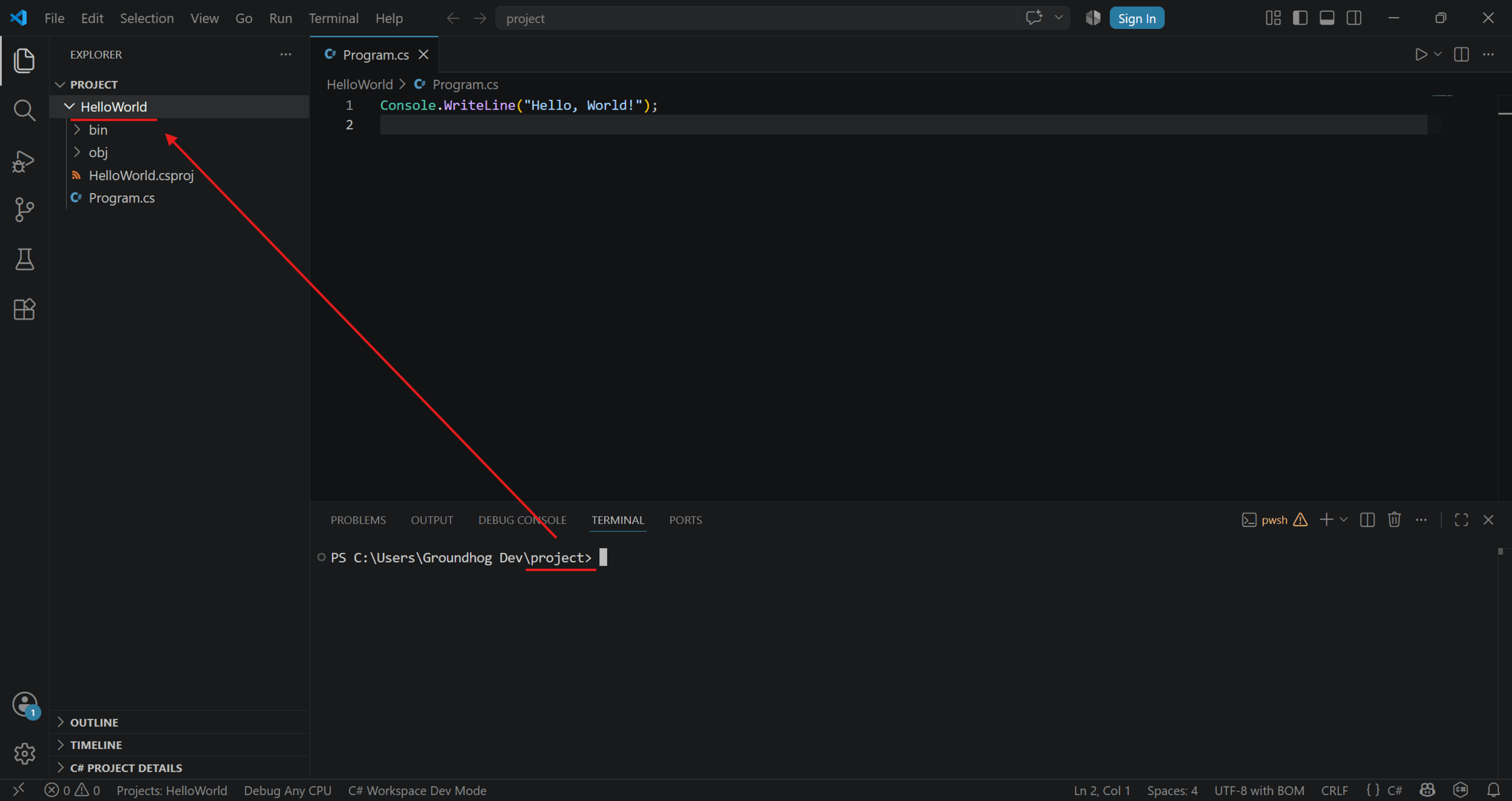
Task: Open the Manage settings gear
Action: click(x=25, y=753)
